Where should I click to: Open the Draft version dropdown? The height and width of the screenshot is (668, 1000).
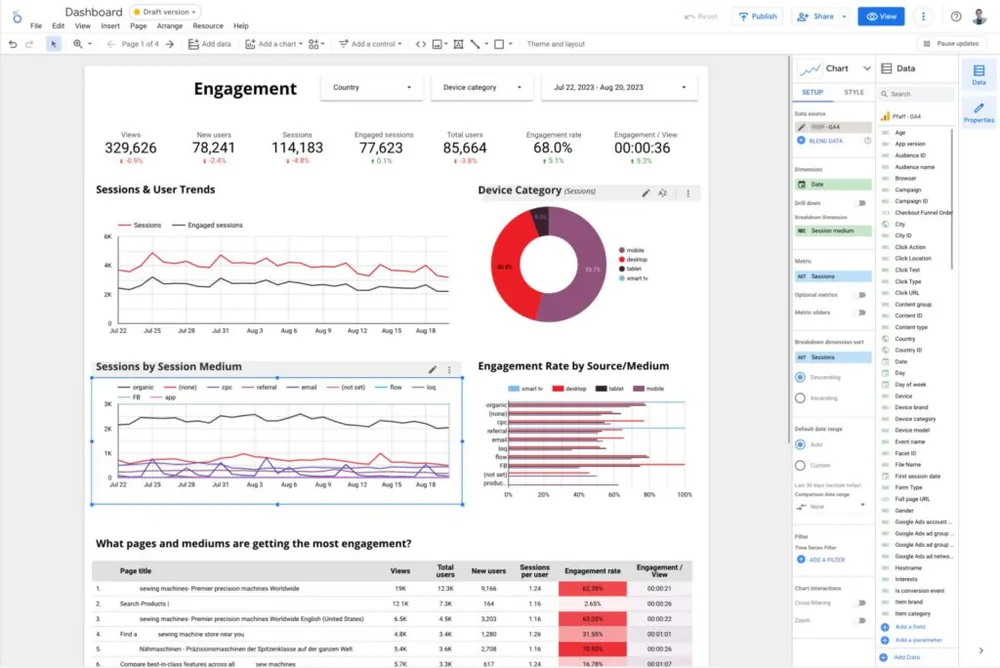click(x=165, y=12)
